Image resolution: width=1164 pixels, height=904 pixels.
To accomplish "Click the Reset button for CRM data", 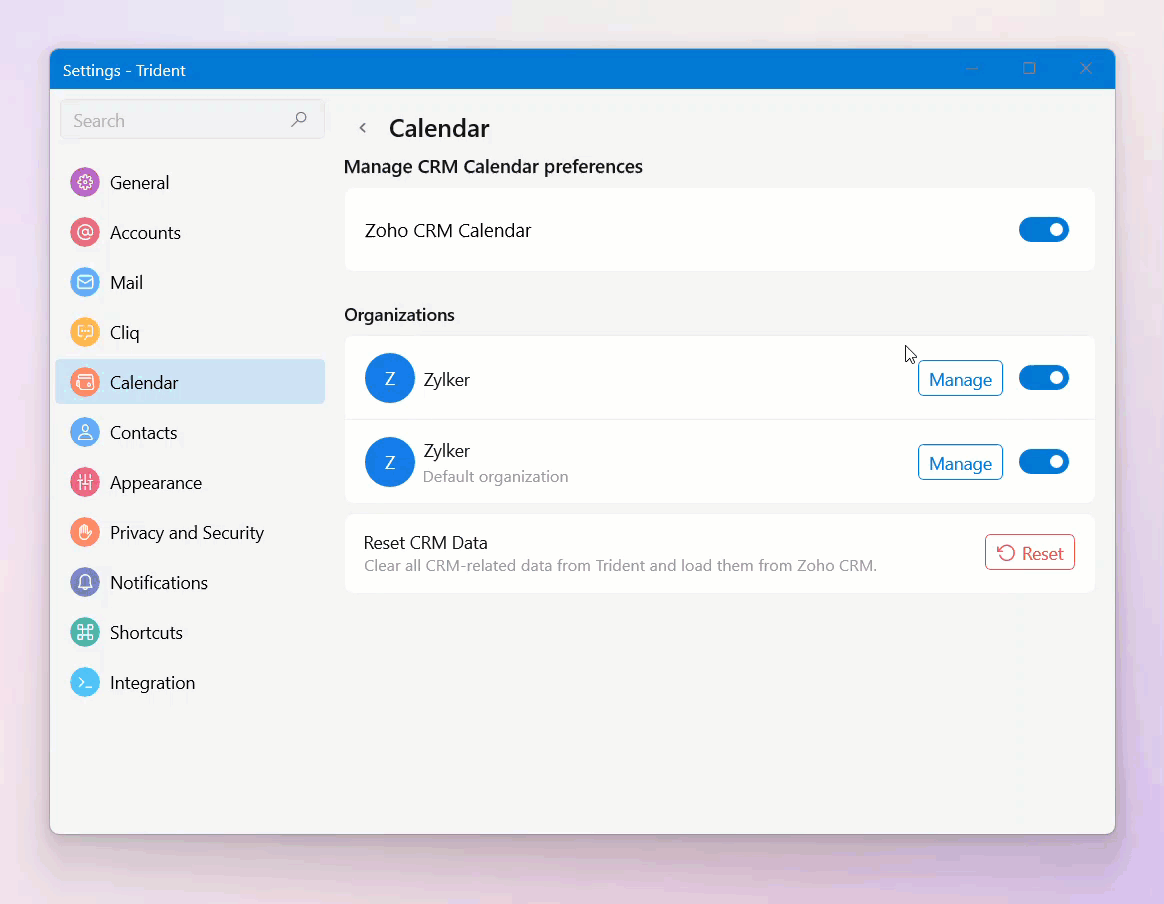I will click(1030, 552).
